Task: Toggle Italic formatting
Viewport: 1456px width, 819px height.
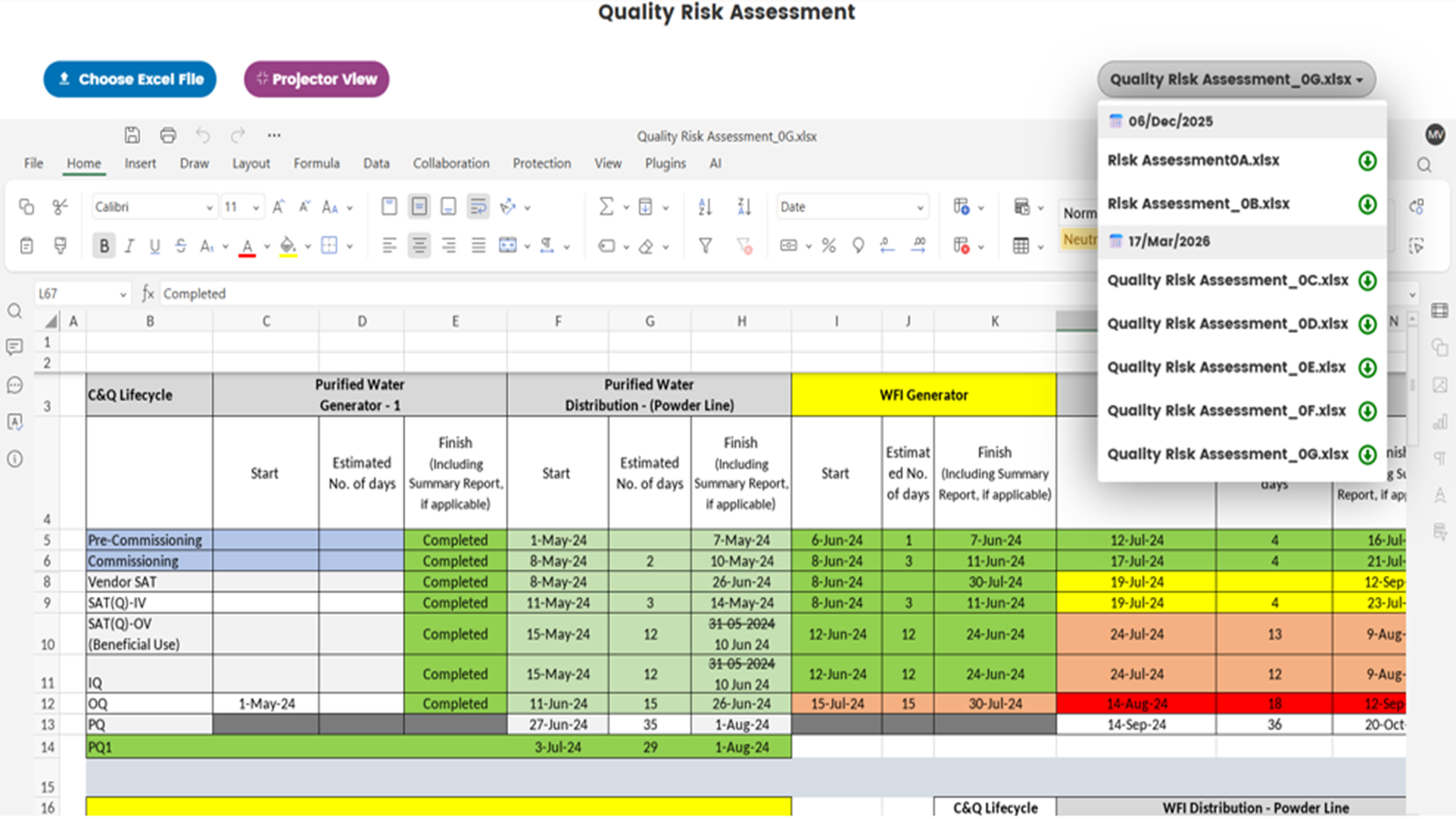Action: click(129, 246)
